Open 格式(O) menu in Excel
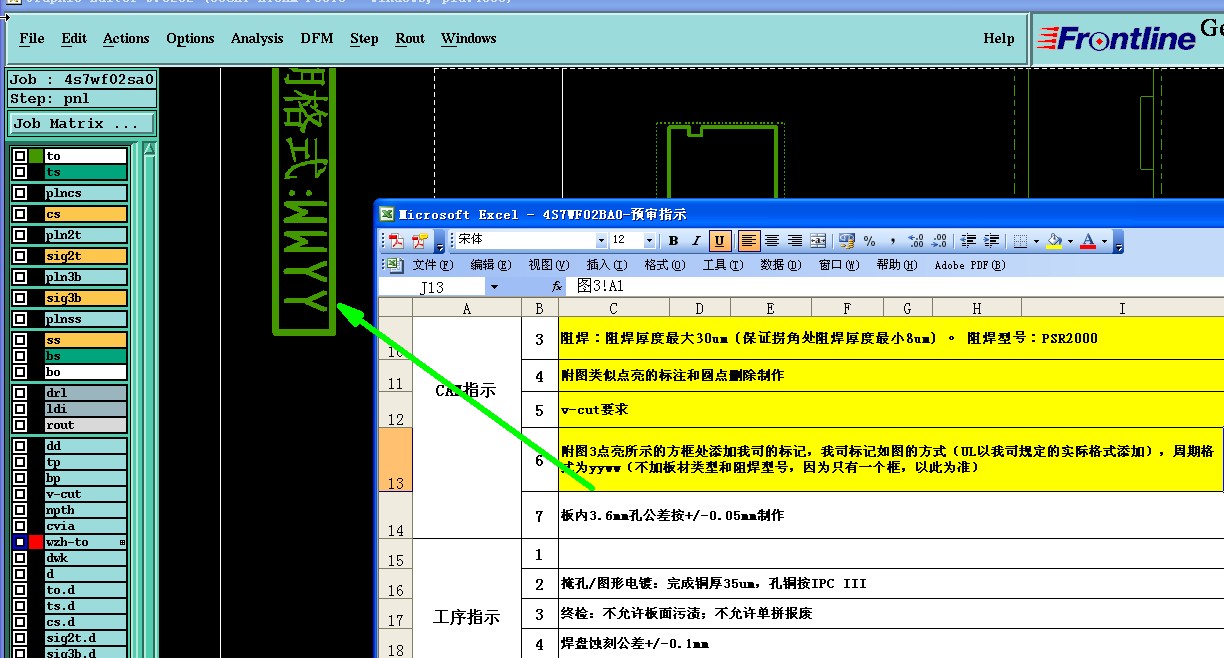Image resolution: width=1224 pixels, height=658 pixels. point(664,265)
